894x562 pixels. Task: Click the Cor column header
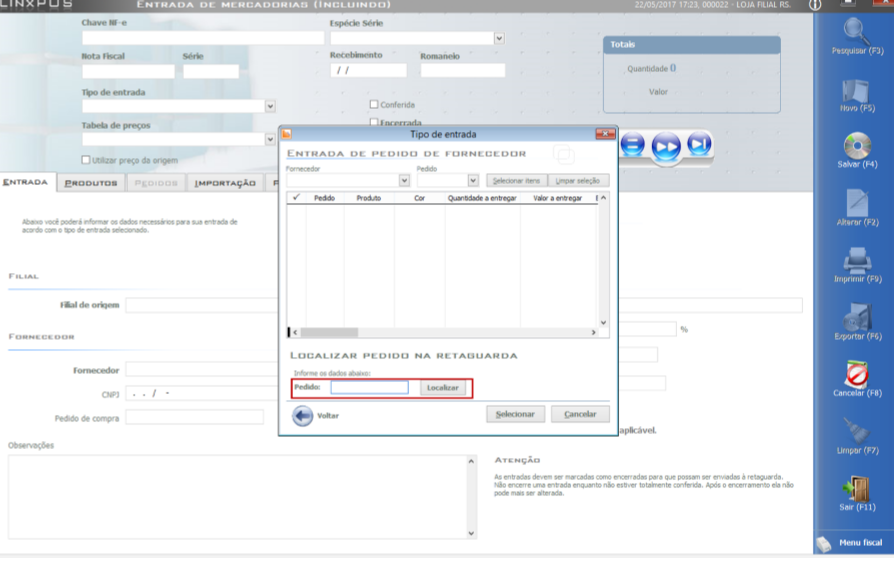tap(420, 198)
